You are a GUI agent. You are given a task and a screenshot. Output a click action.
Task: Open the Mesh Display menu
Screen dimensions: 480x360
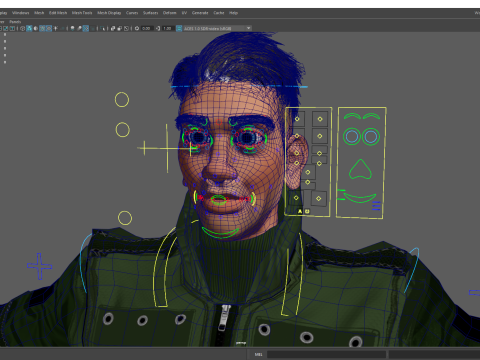109,13
